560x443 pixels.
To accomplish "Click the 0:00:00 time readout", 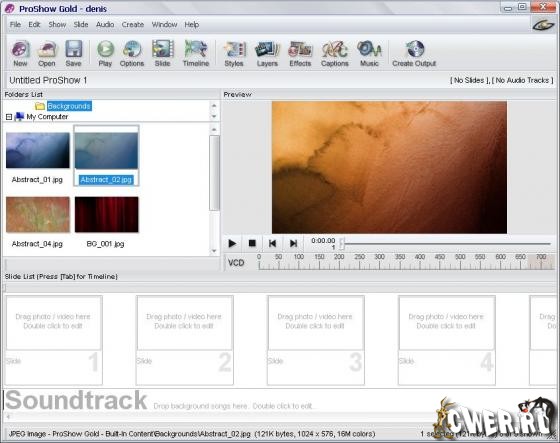I will click(323, 241).
